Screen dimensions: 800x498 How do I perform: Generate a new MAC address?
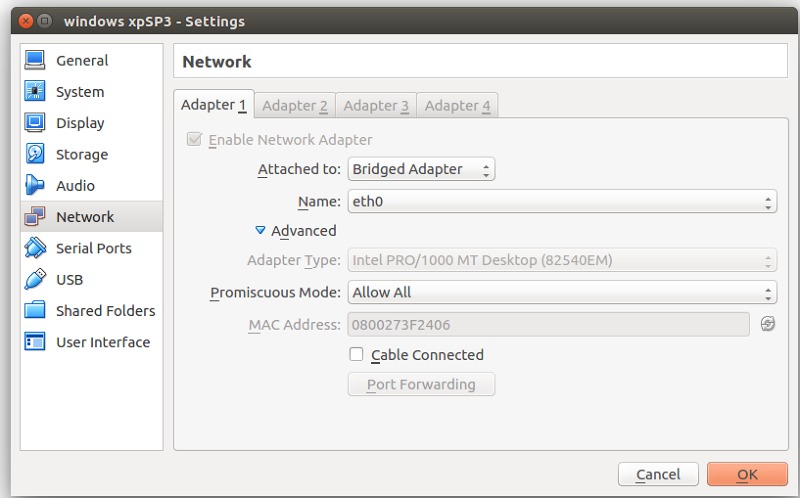coord(766,324)
